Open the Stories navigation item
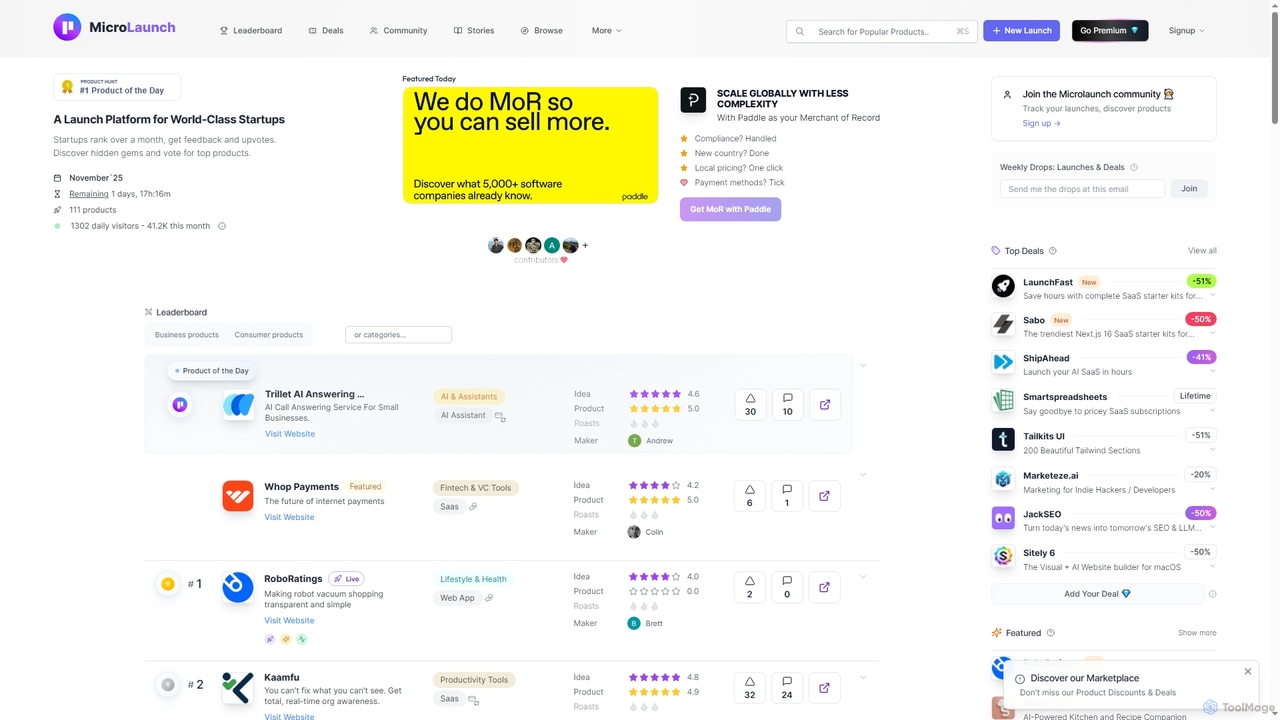This screenshot has width=1280, height=720. click(x=474, y=31)
